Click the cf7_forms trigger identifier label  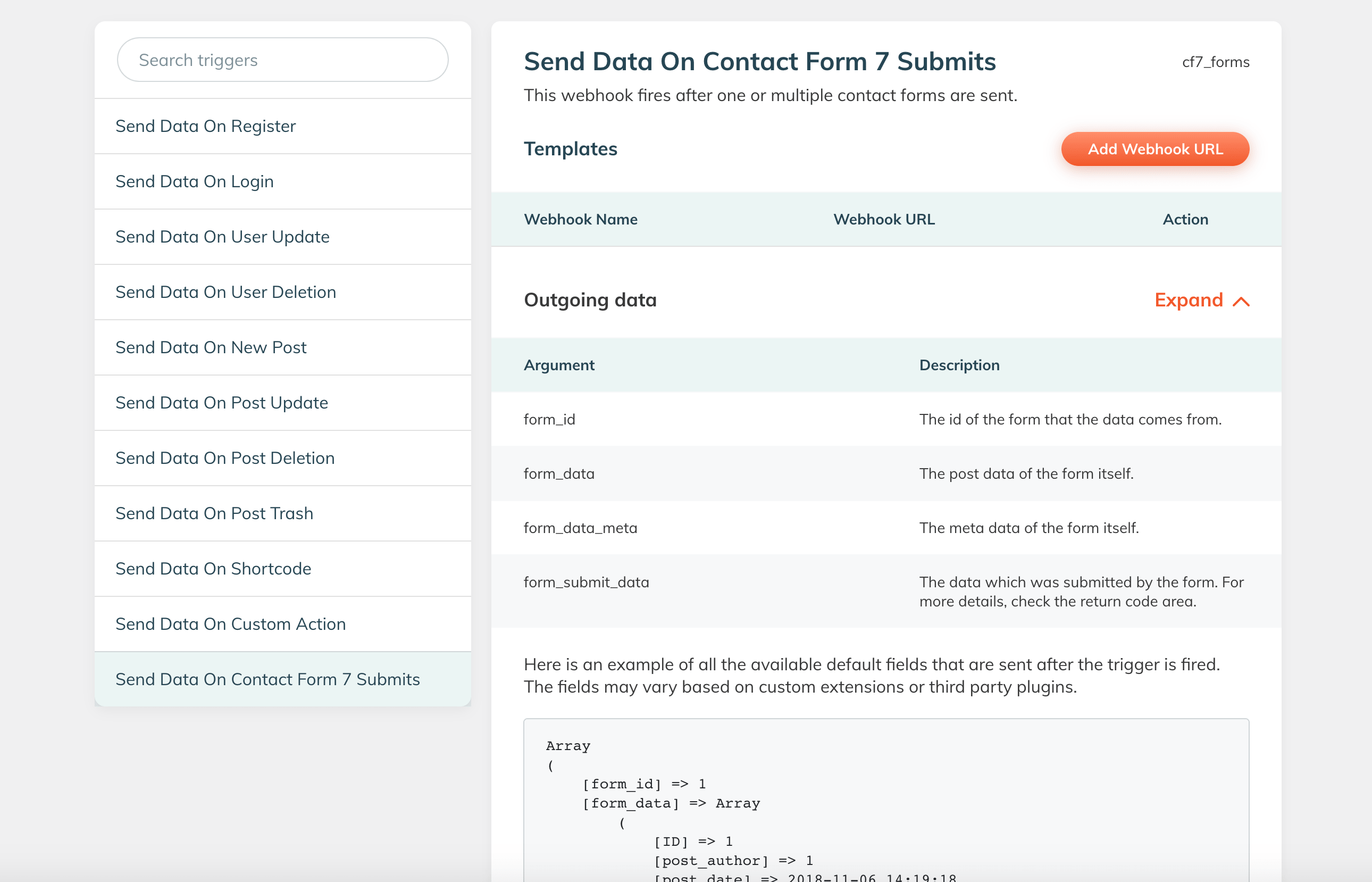[x=1215, y=62]
